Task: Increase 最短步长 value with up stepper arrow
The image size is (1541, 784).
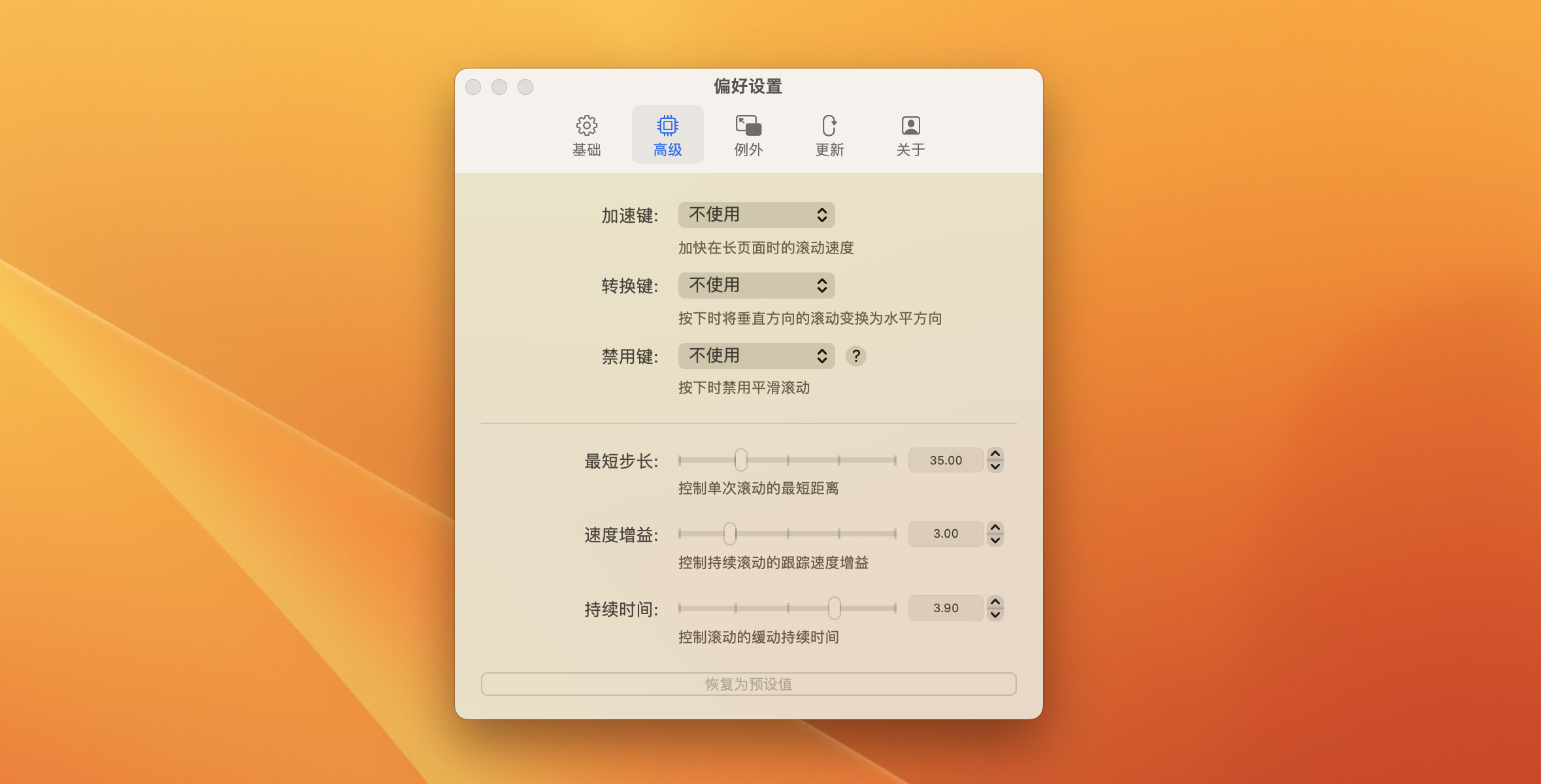Action: click(x=995, y=454)
